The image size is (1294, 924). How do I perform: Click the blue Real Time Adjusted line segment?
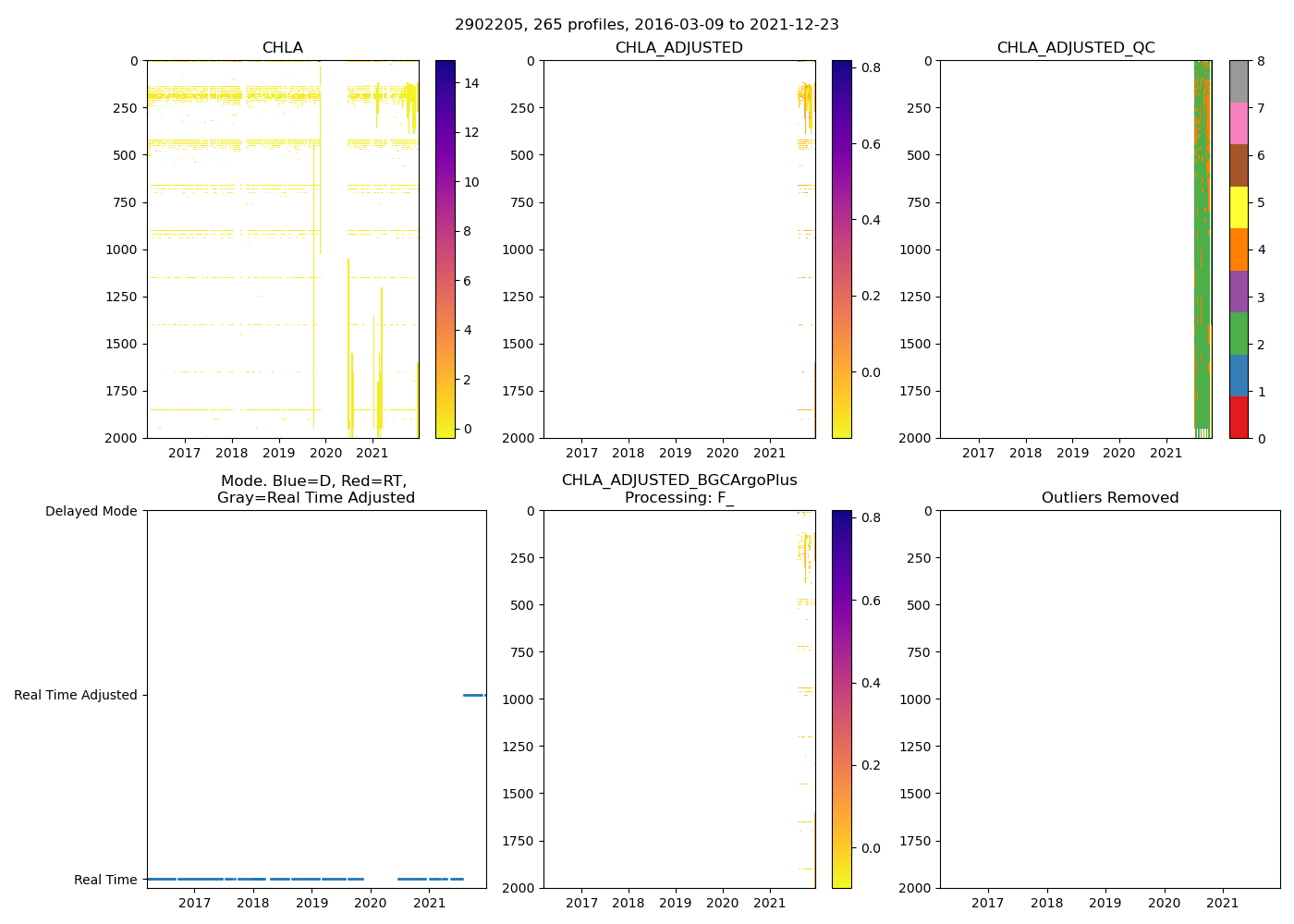point(474,695)
